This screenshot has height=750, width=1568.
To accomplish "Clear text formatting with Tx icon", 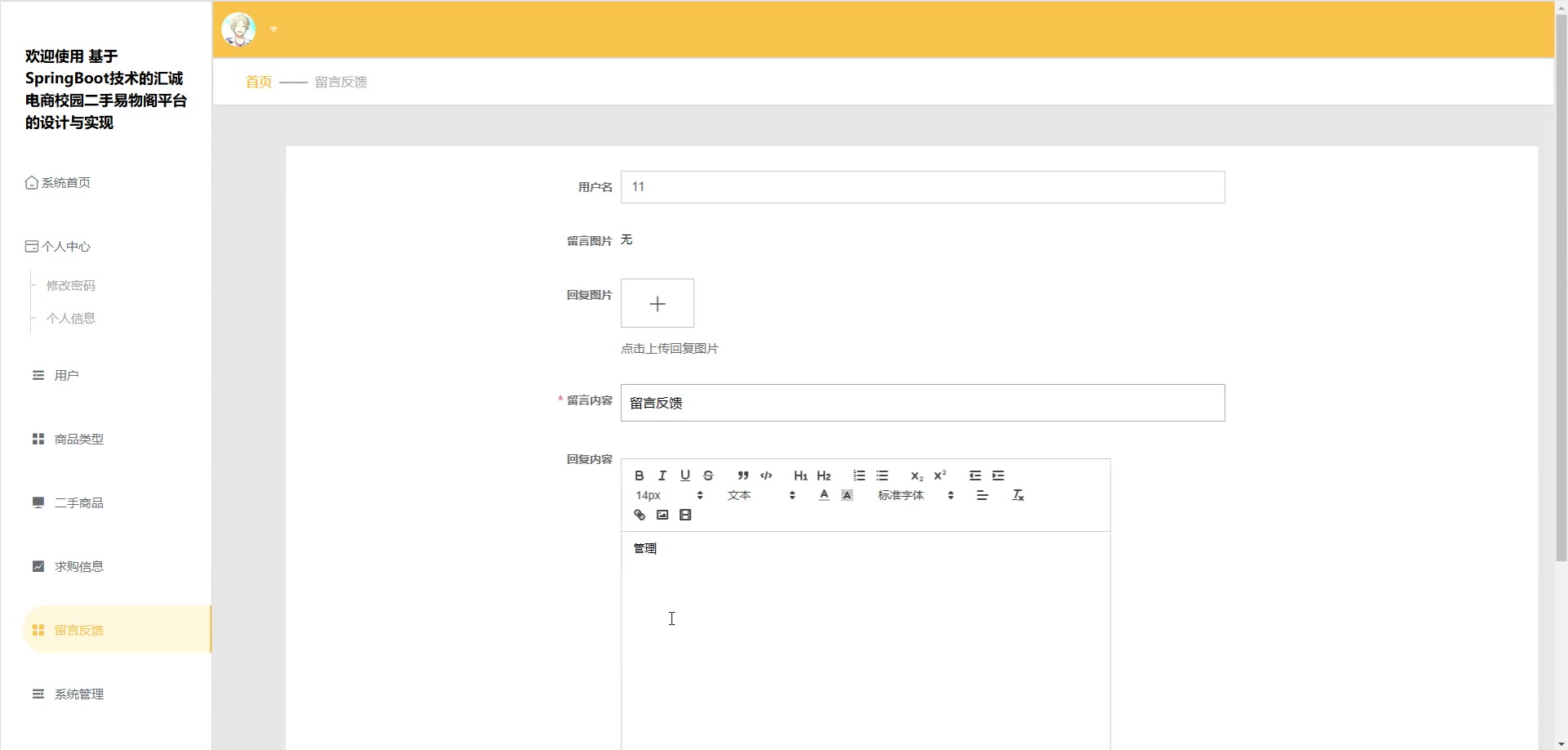I will [1018, 495].
